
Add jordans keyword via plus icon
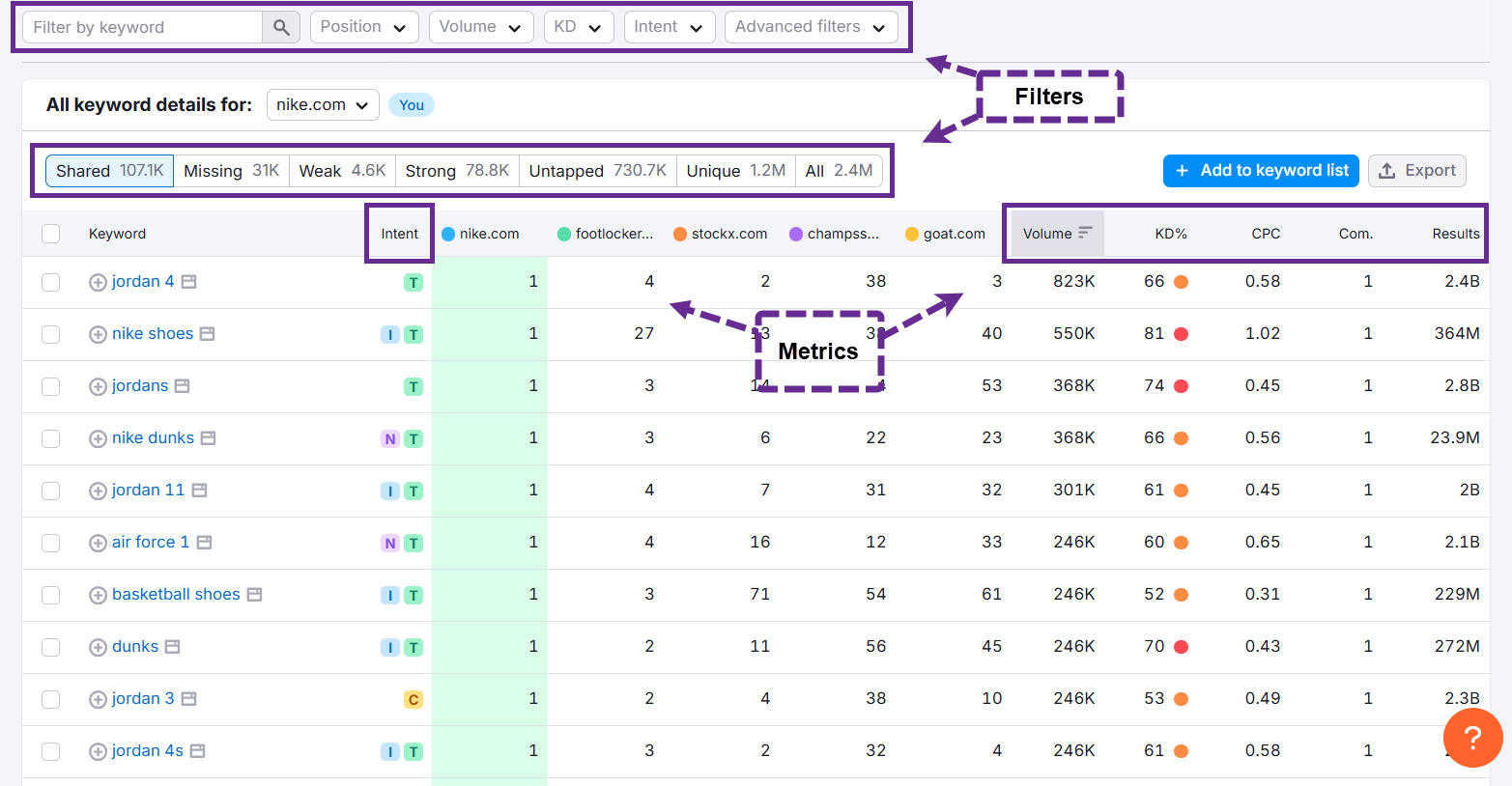click(x=98, y=386)
